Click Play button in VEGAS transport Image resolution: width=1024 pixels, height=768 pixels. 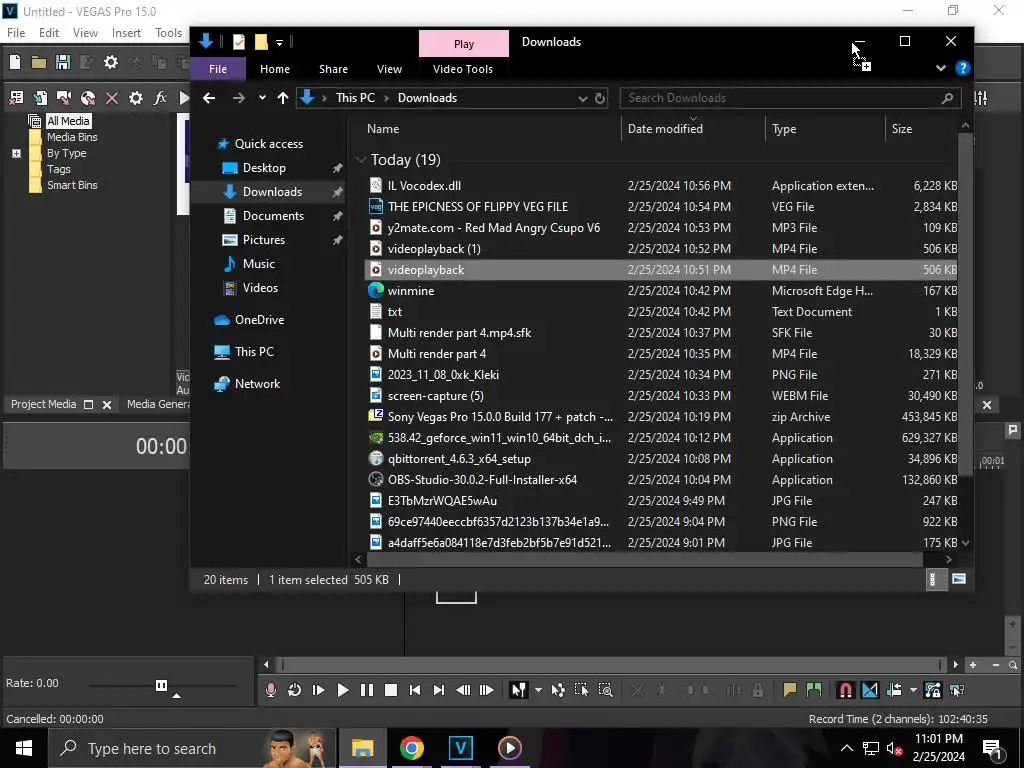coord(342,690)
